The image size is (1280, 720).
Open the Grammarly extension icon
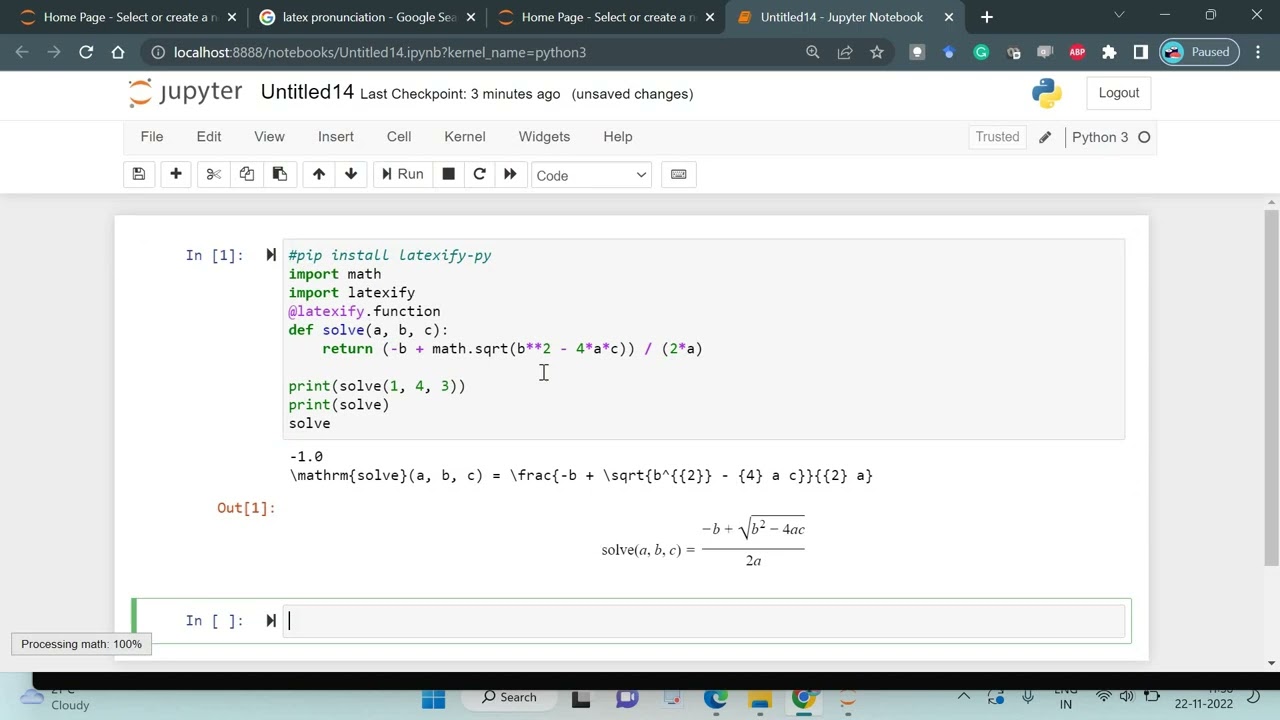coord(981,52)
